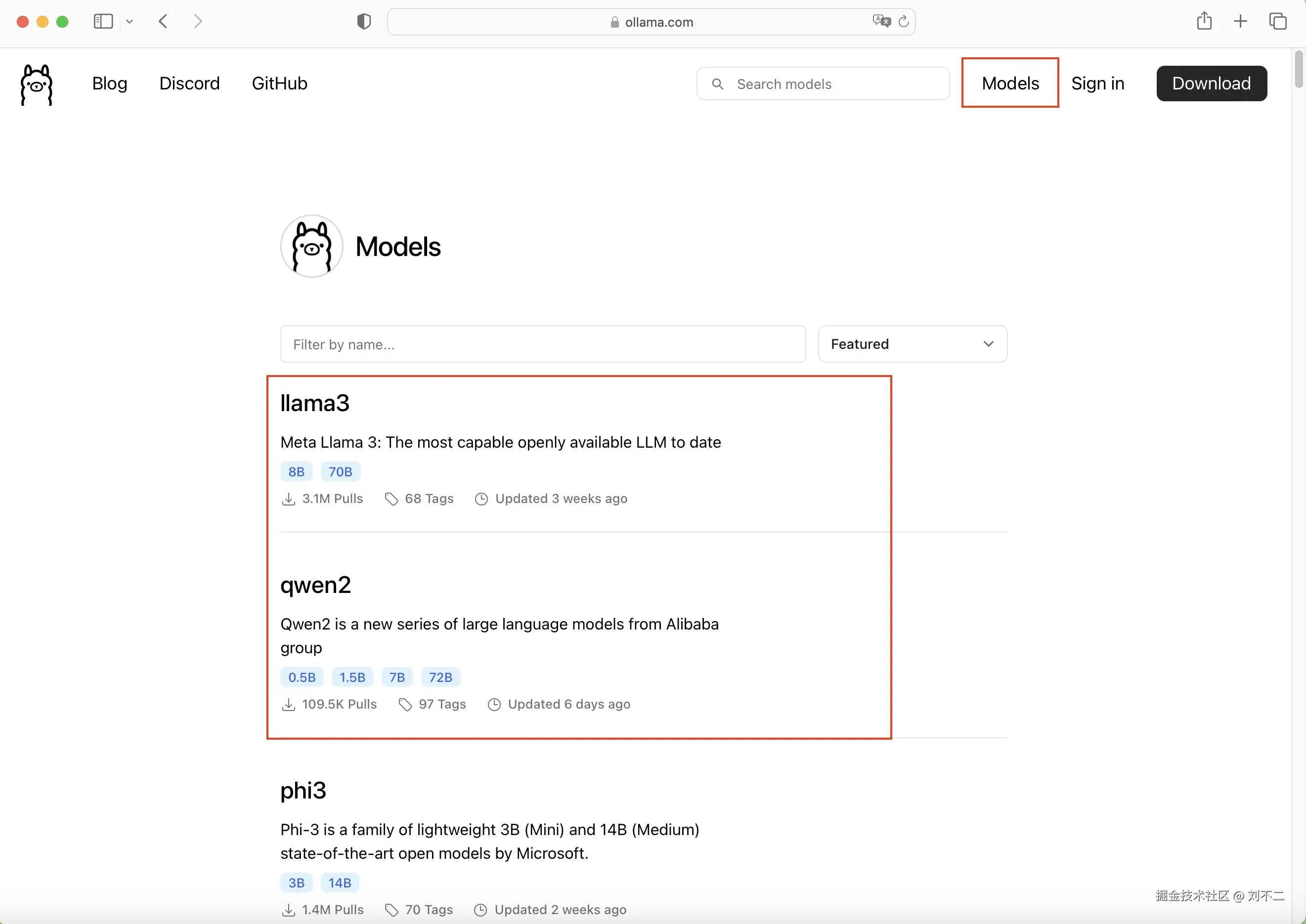
Task: Expand the sidebar options chevron
Action: pyautogui.click(x=130, y=22)
